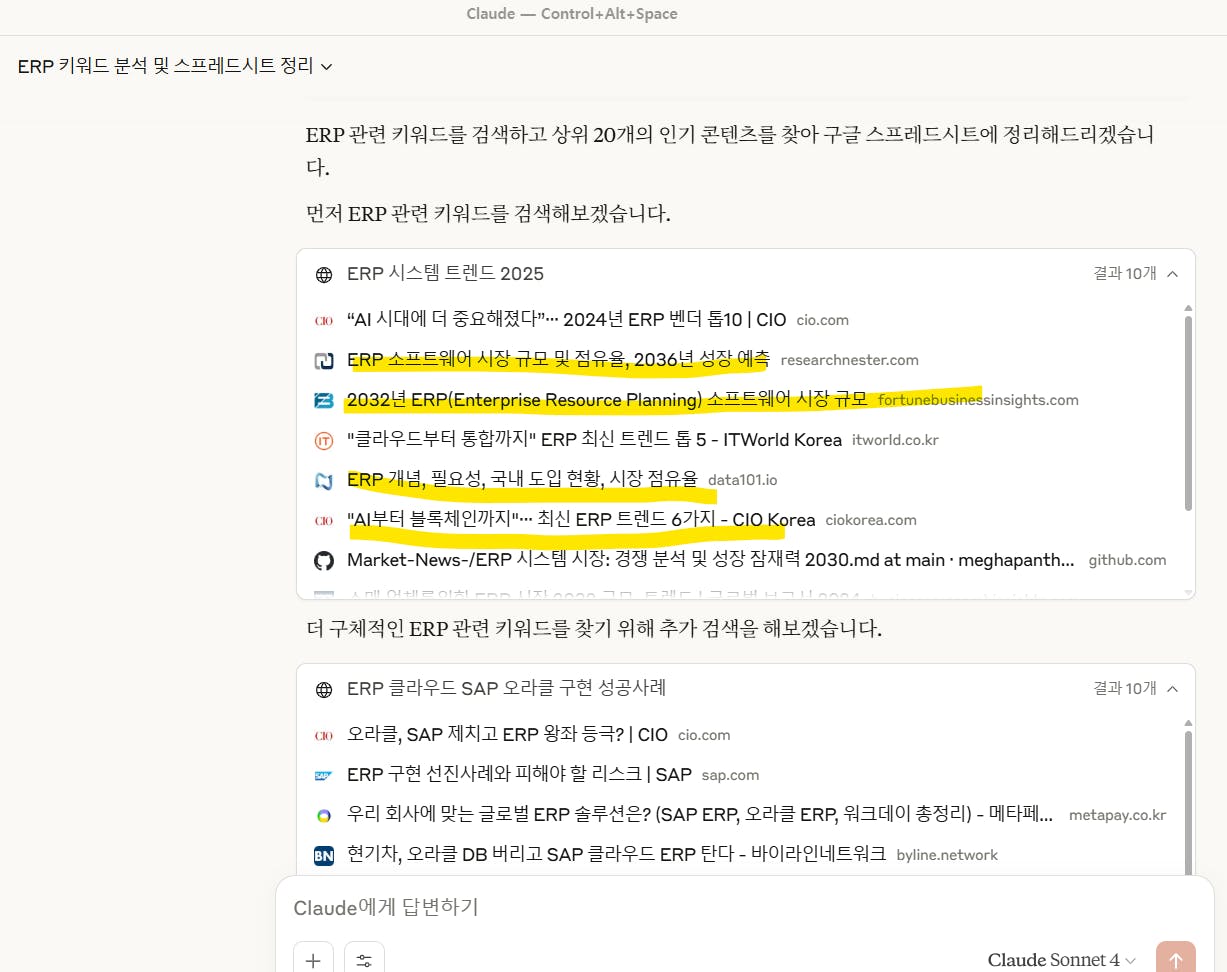
Task: Click the ITWorld Korea favicon
Action: click(324, 441)
